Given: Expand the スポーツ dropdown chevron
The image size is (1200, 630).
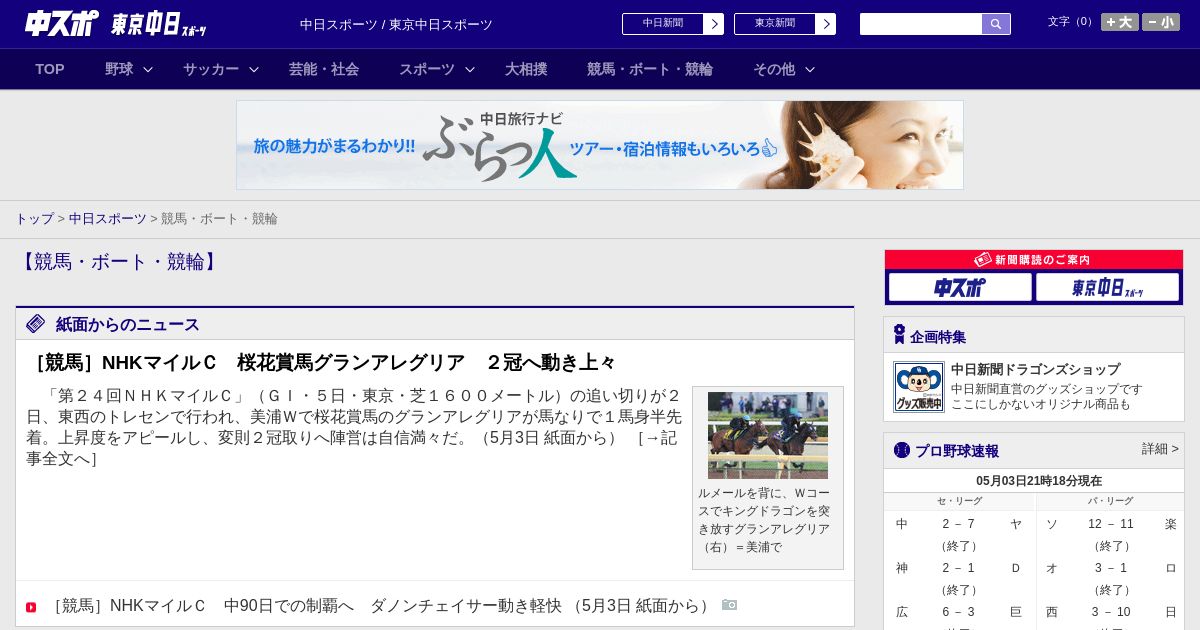Looking at the screenshot, I should click(x=470, y=70).
